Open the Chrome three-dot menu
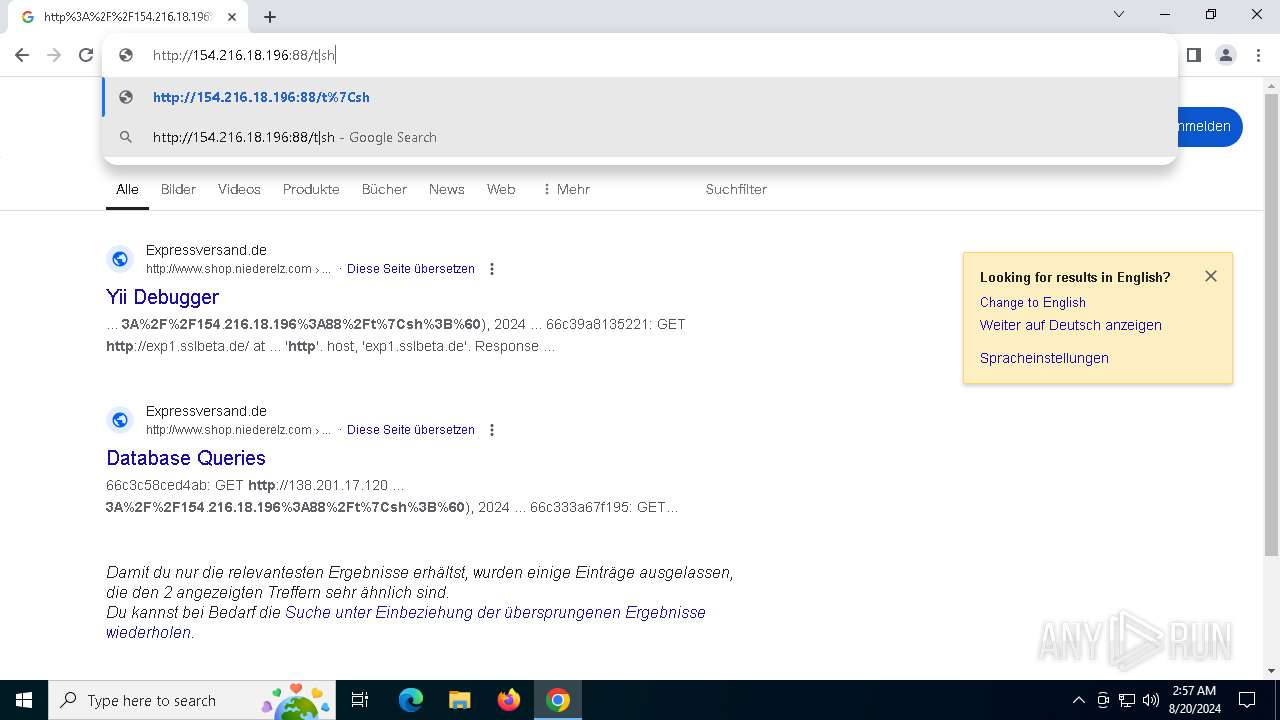Image resolution: width=1280 pixels, height=720 pixels. [x=1258, y=55]
